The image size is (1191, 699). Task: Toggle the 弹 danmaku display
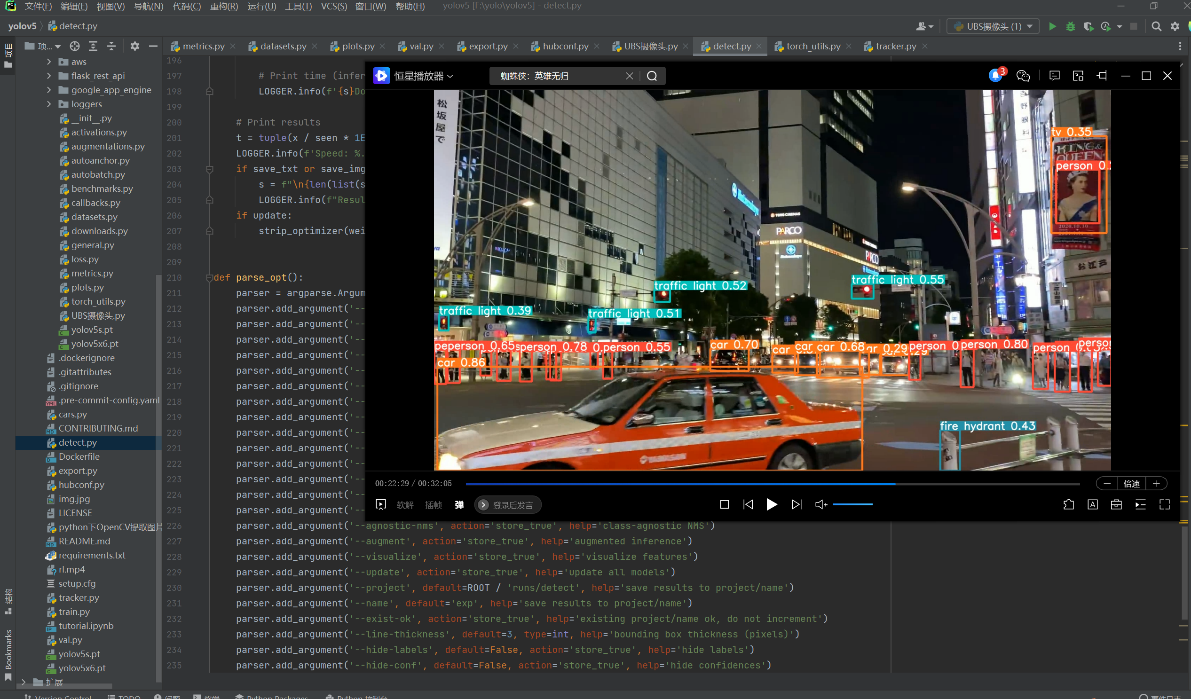459,505
